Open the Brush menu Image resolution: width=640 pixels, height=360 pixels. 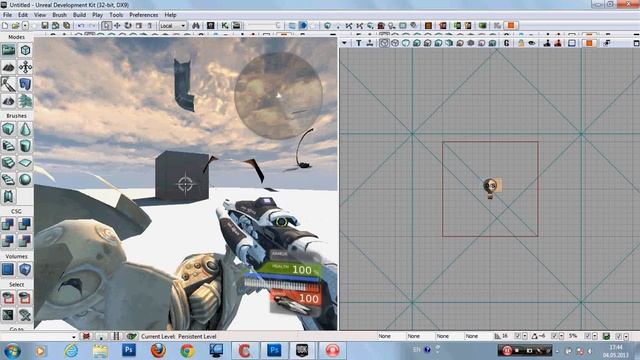coord(60,15)
